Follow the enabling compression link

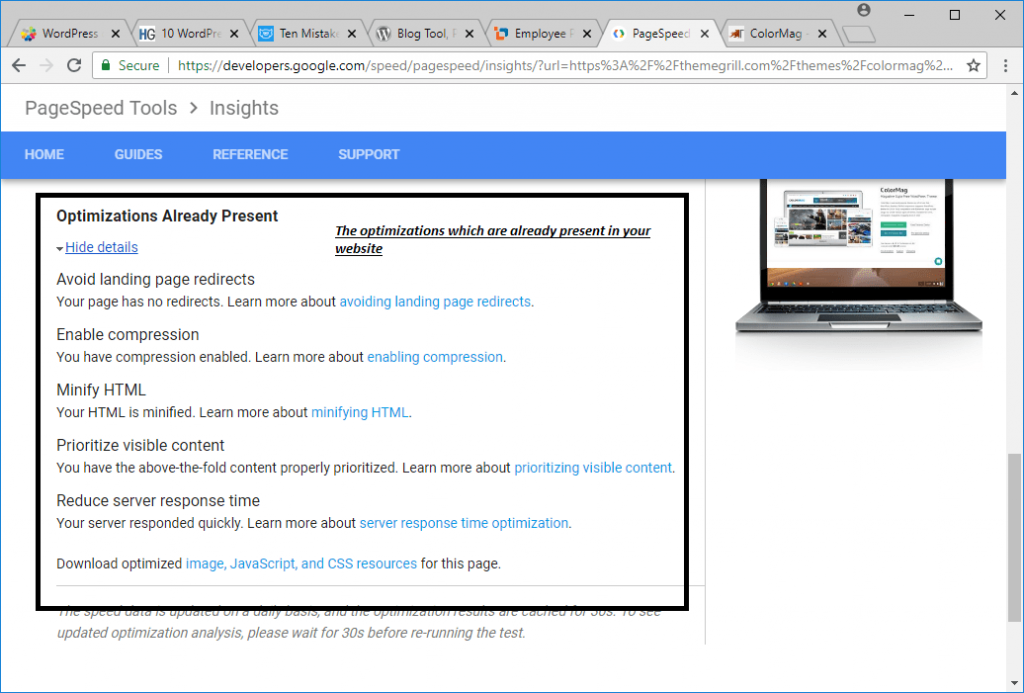(x=434, y=357)
